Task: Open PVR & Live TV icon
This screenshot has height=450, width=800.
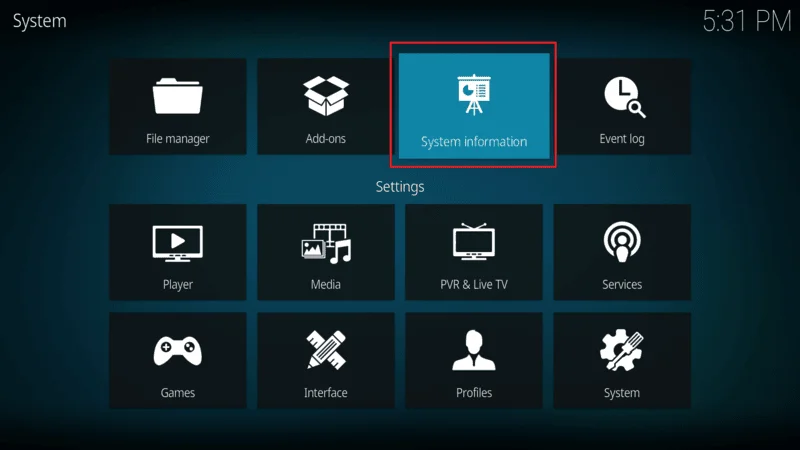Action: 474,241
